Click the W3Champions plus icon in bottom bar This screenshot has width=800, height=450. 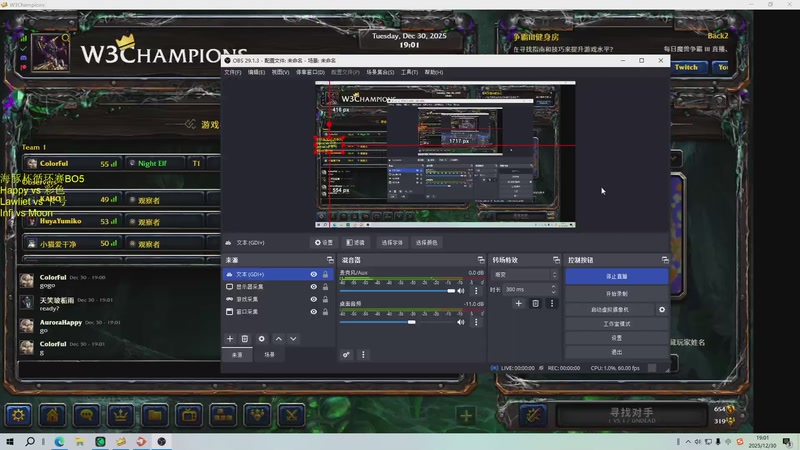point(466,416)
